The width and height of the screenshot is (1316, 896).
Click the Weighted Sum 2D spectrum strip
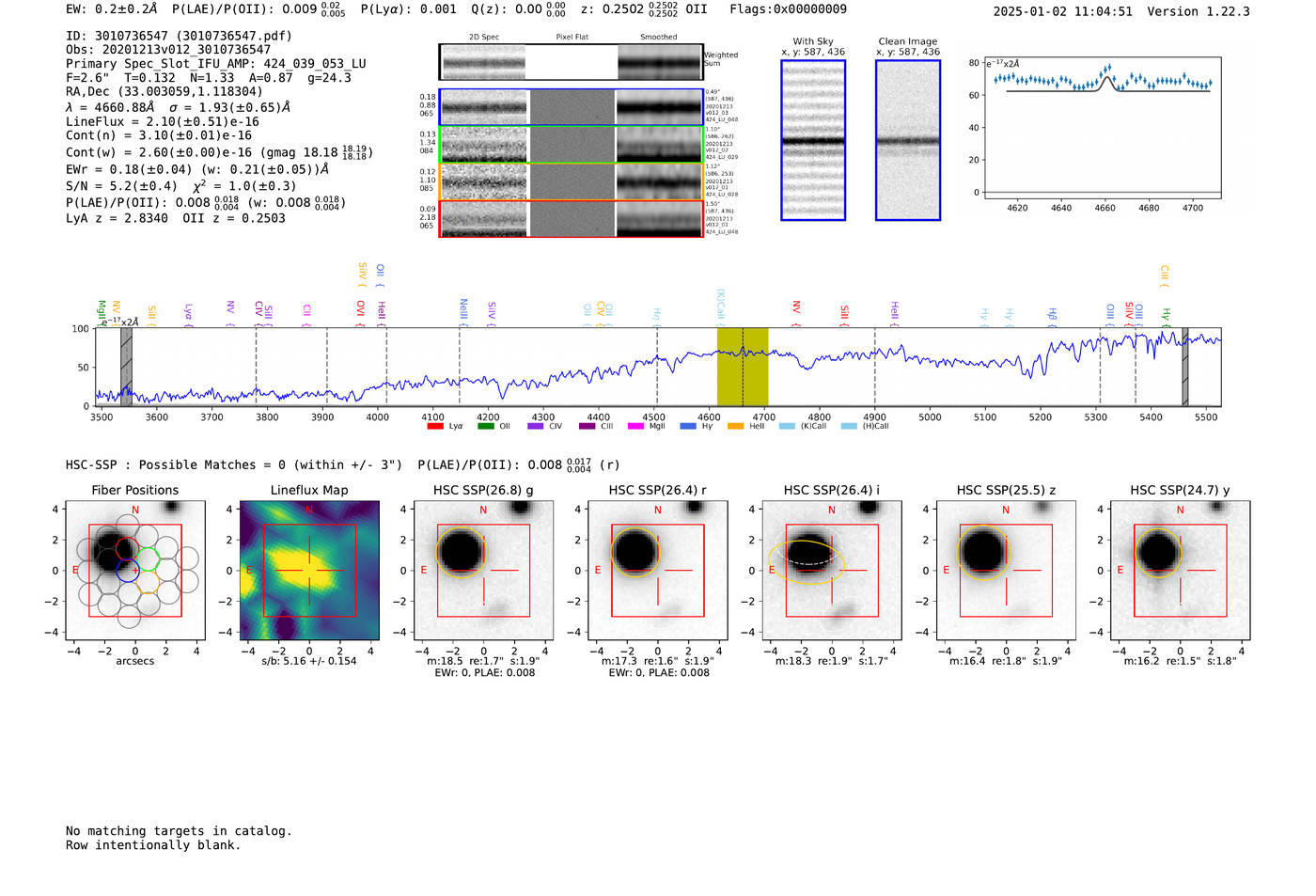tap(572, 62)
